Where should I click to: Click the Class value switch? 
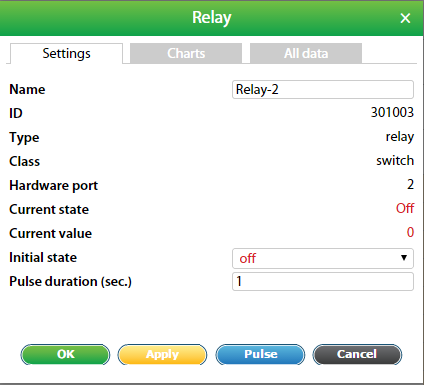[395, 161]
